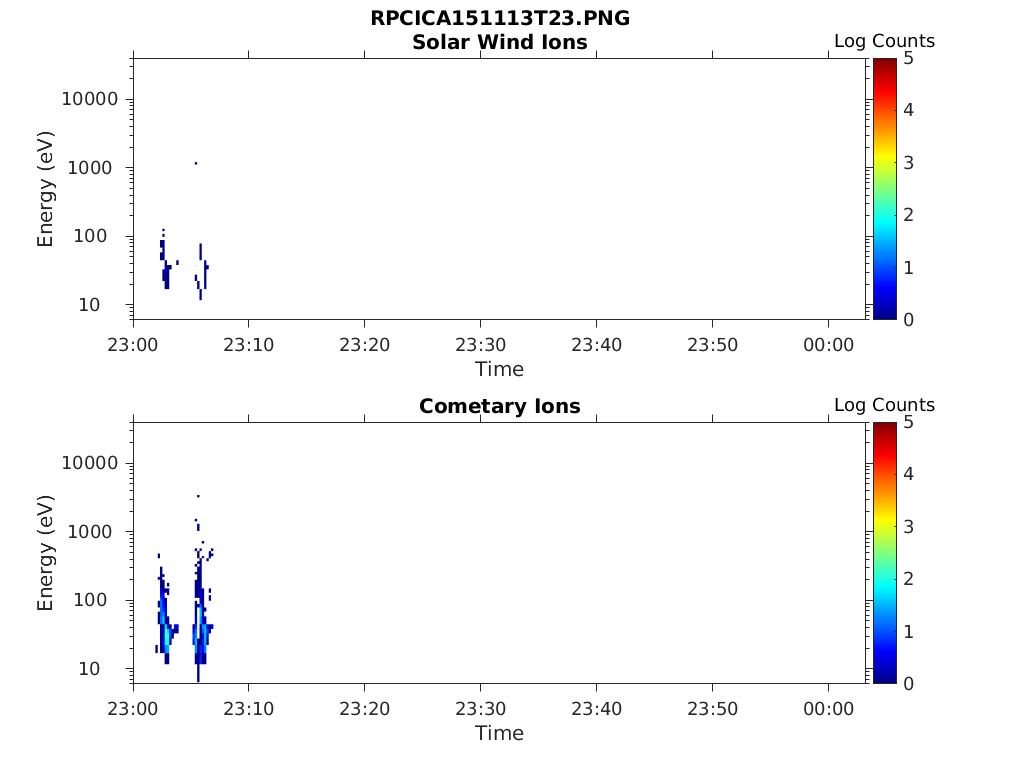Click colorbar value 4 on Cometary colorbar
The width and height of the screenshot is (1024, 768).
[x=908, y=474]
